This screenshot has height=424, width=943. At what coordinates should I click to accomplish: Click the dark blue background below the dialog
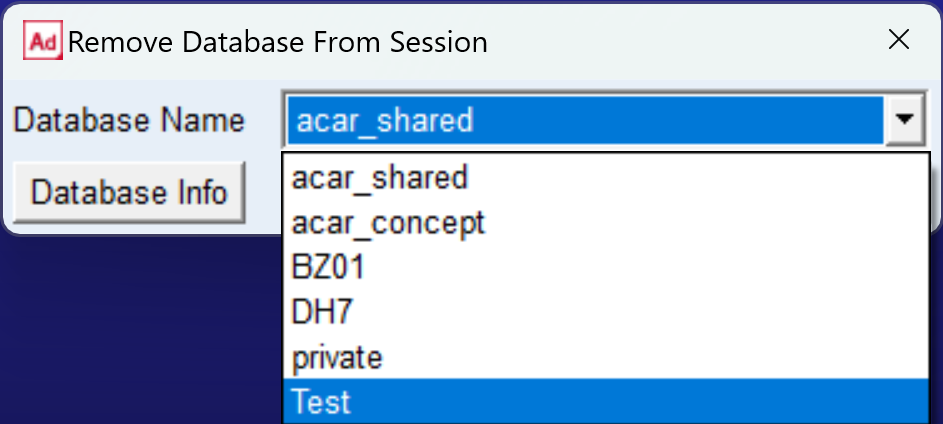[x=130, y=330]
